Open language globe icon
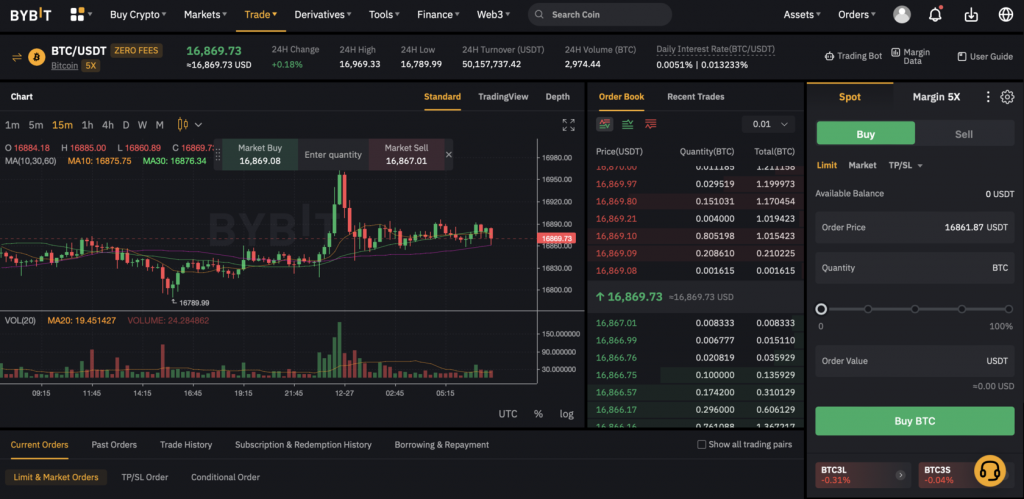The image size is (1024, 499). pos(1006,14)
